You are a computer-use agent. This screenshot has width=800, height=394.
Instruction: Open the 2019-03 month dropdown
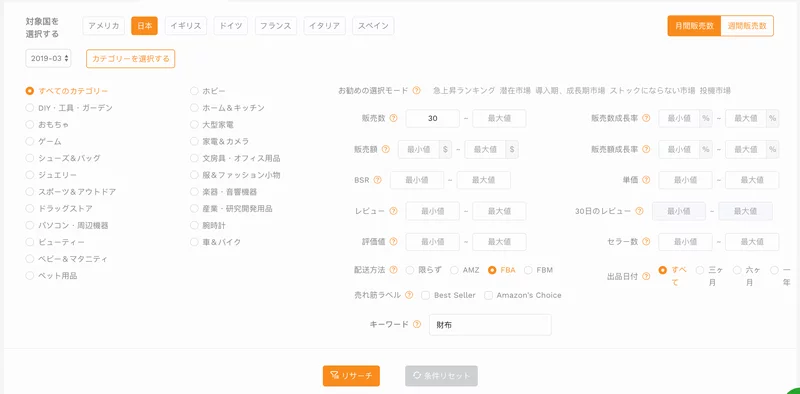[x=48, y=58]
